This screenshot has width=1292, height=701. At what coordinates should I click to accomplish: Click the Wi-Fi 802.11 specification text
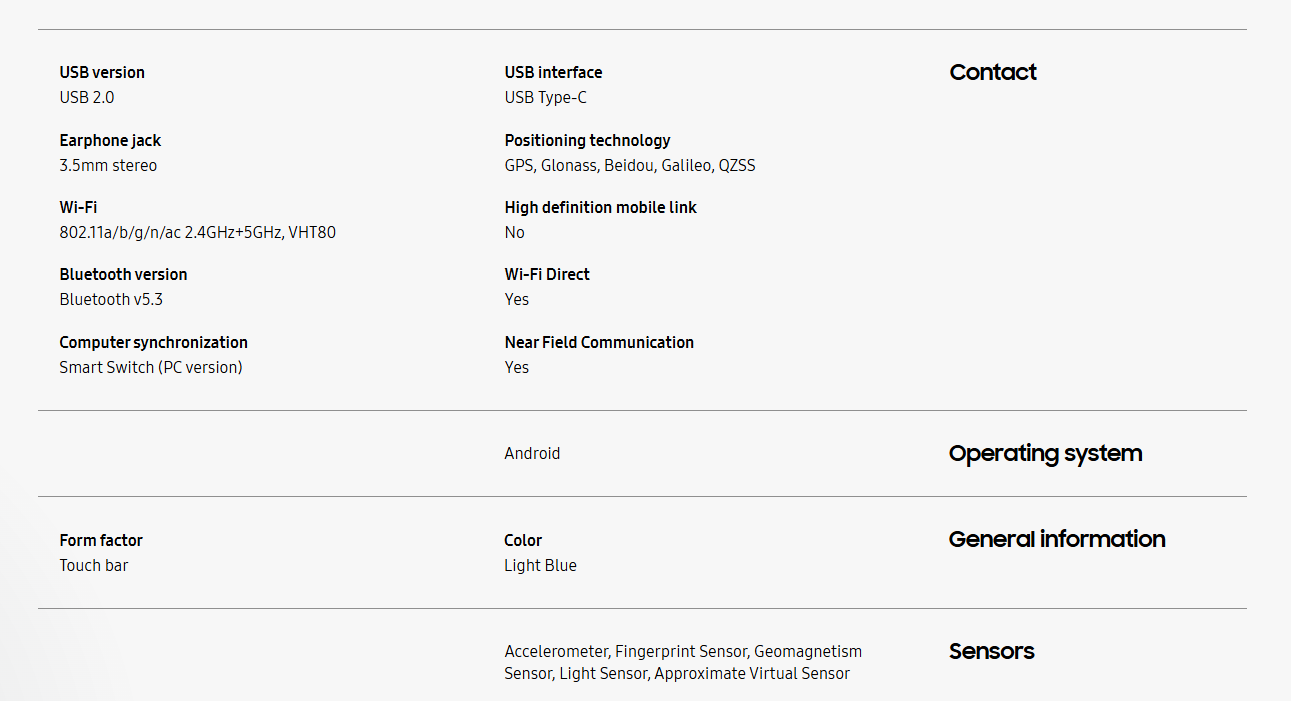pyautogui.click(x=198, y=232)
